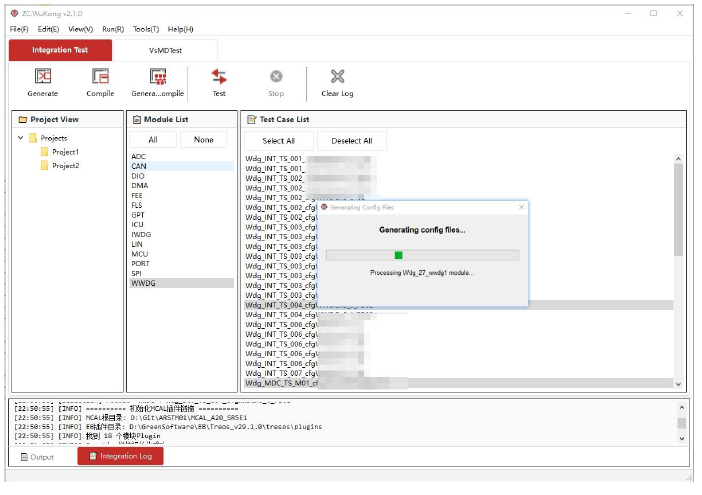
Task: Switch to the VsMDTest tab
Action: (x=167, y=50)
